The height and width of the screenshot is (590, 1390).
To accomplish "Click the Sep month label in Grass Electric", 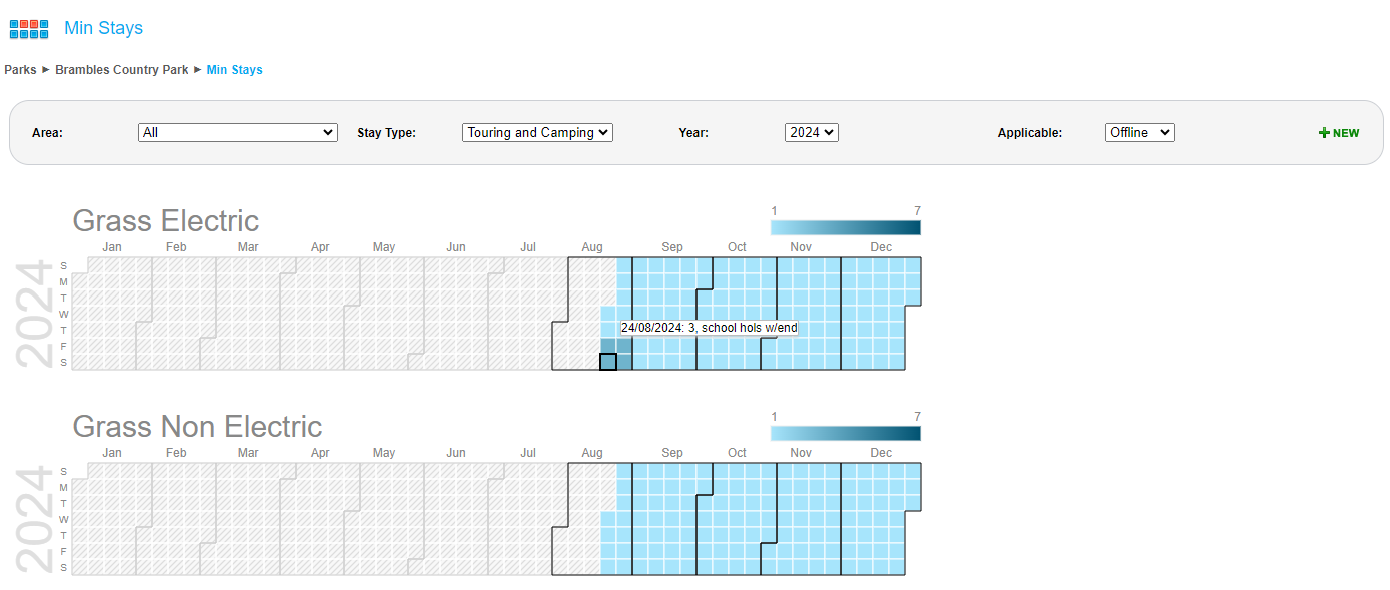I will click(x=671, y=247).
